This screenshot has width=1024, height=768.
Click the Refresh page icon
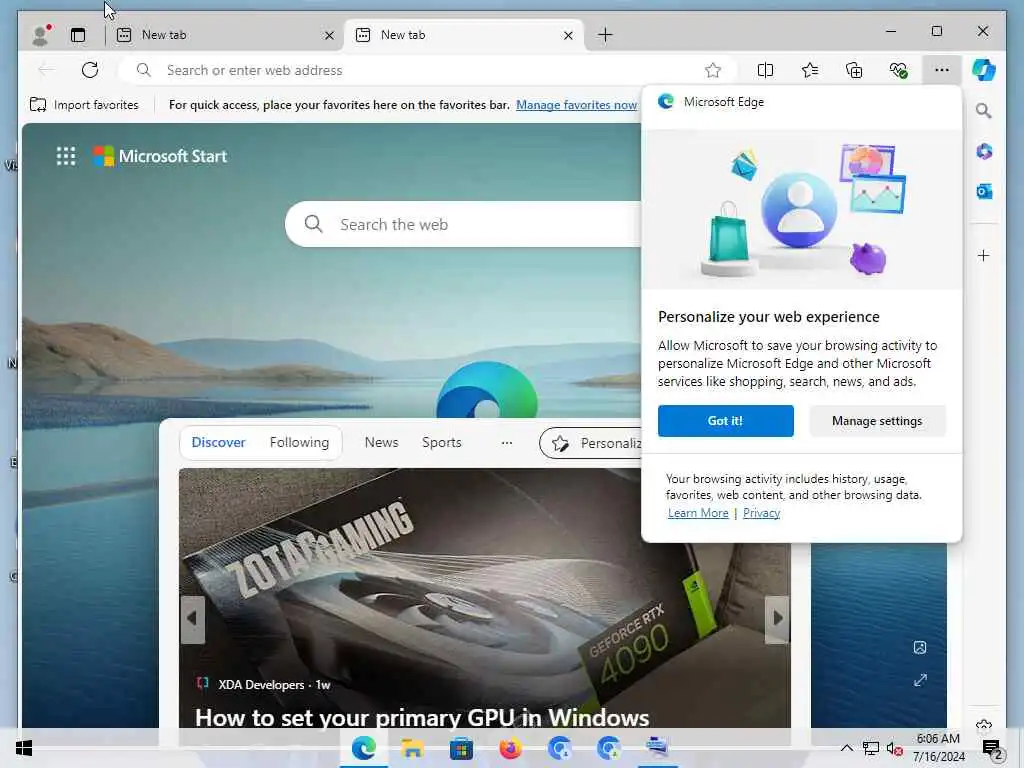[x=89, y=70]
